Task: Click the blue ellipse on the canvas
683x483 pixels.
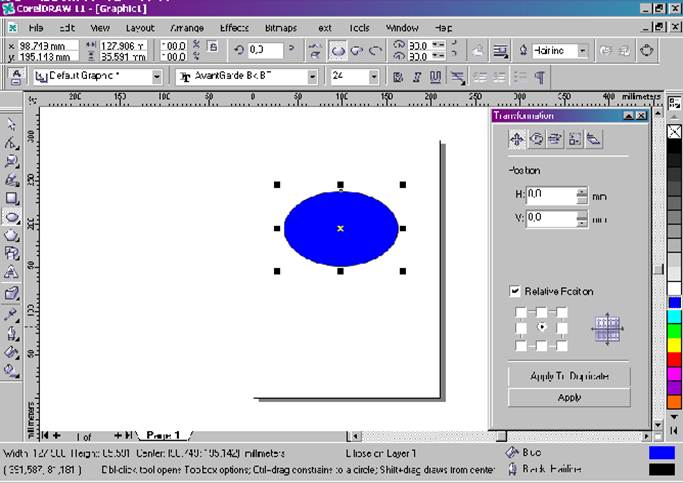Action: pyautogui.click(x=341, y=228)
